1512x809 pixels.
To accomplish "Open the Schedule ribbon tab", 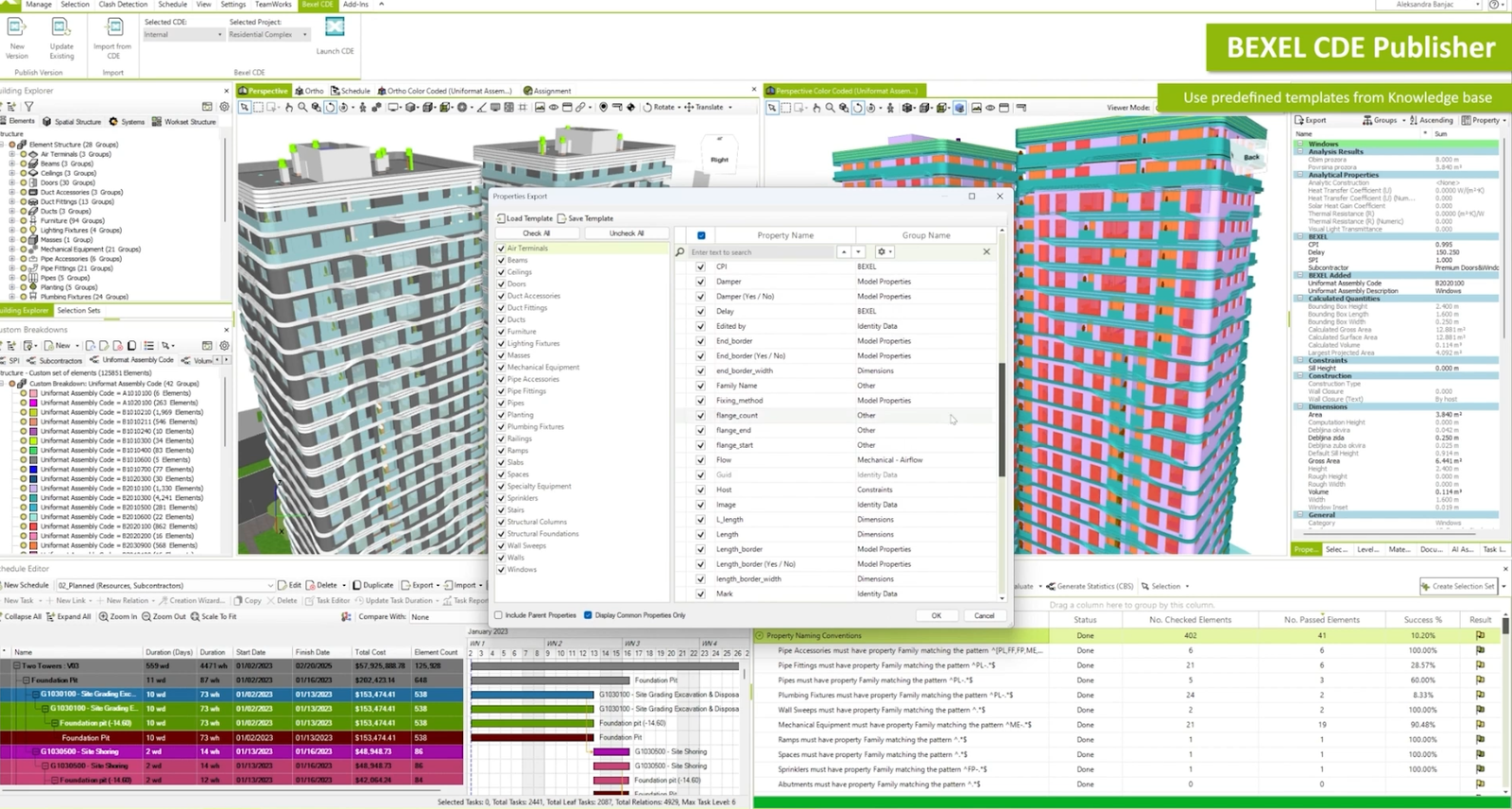I will [172, 5].
